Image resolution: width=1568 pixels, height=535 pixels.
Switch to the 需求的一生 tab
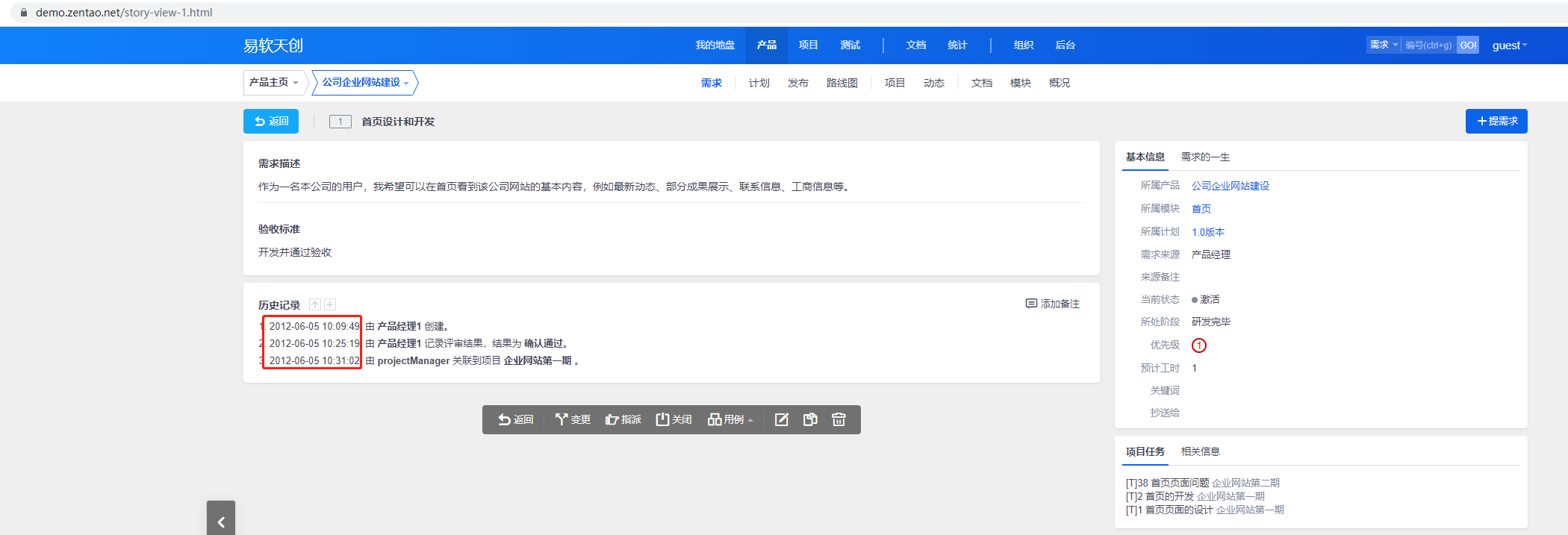tap(1205, 157)
